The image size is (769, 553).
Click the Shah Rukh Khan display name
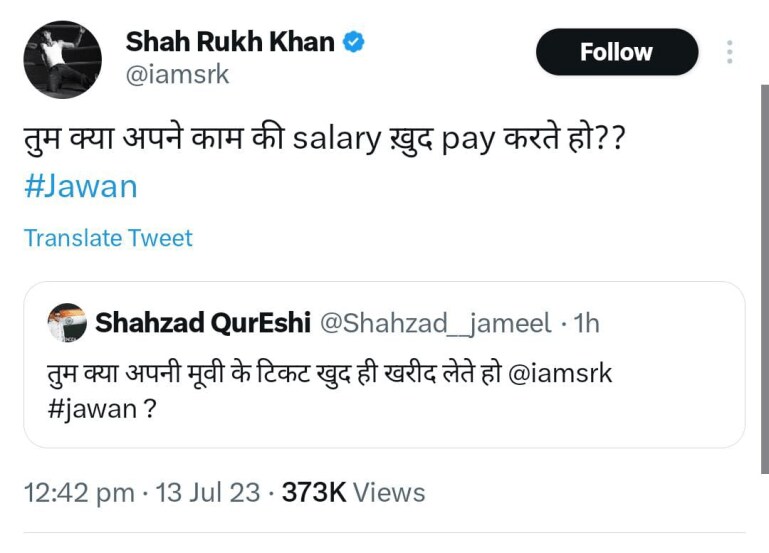[230, 42]
